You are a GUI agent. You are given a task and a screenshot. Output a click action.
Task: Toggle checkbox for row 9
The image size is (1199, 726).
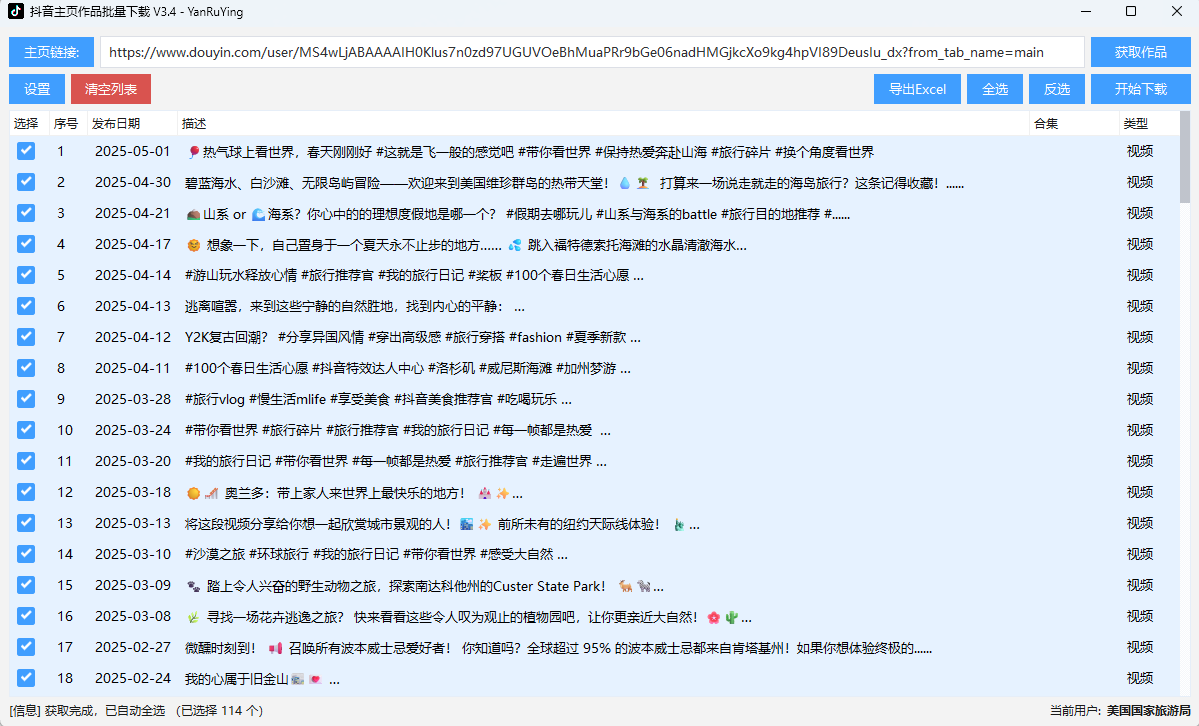pos(26,399)
